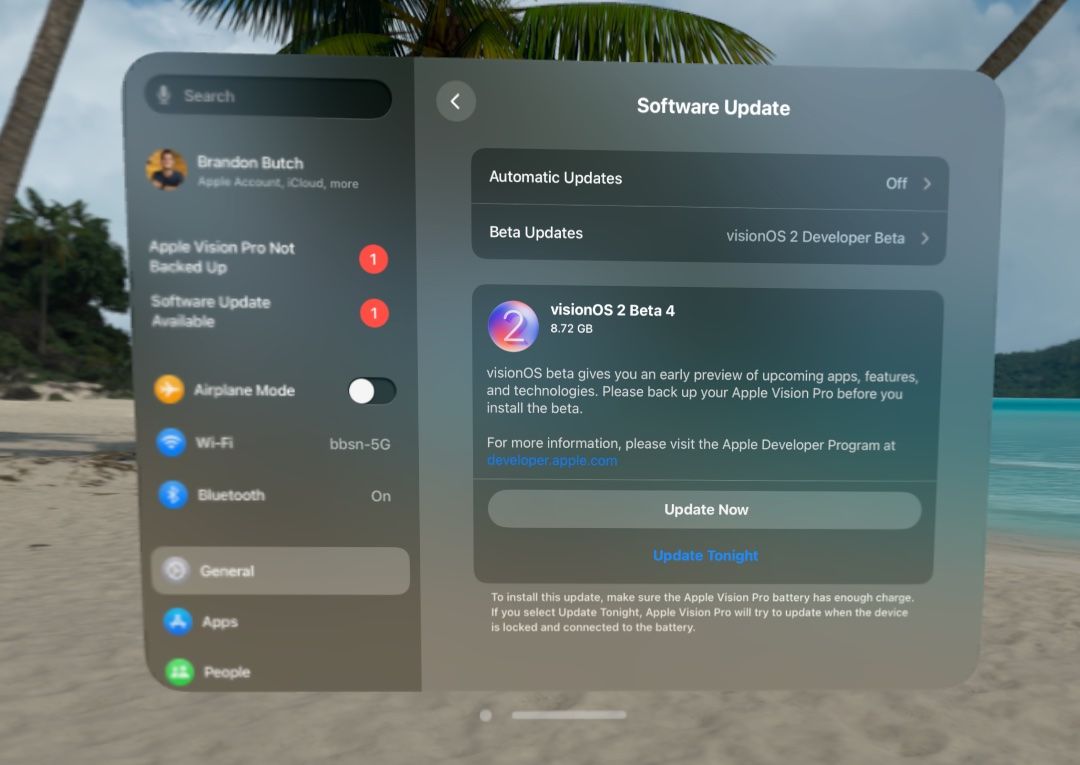1080x765 pixels.
Task: Open Software Update Available notice
Action: [269, 312]
